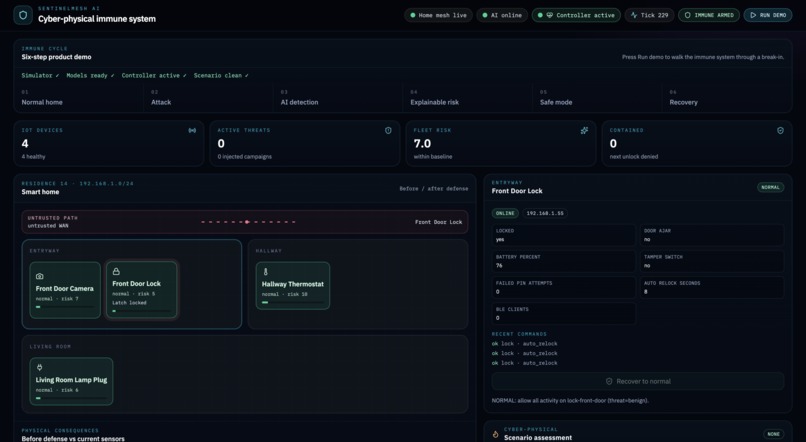Click the Battery Percent value field
Screen dimensions: 806x442
[563, 261]
